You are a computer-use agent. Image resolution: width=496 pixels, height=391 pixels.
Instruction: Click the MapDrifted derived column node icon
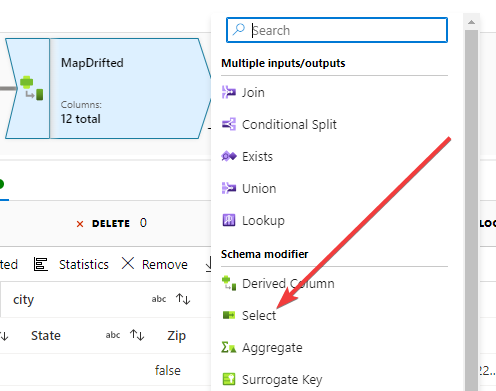[32, 89]
